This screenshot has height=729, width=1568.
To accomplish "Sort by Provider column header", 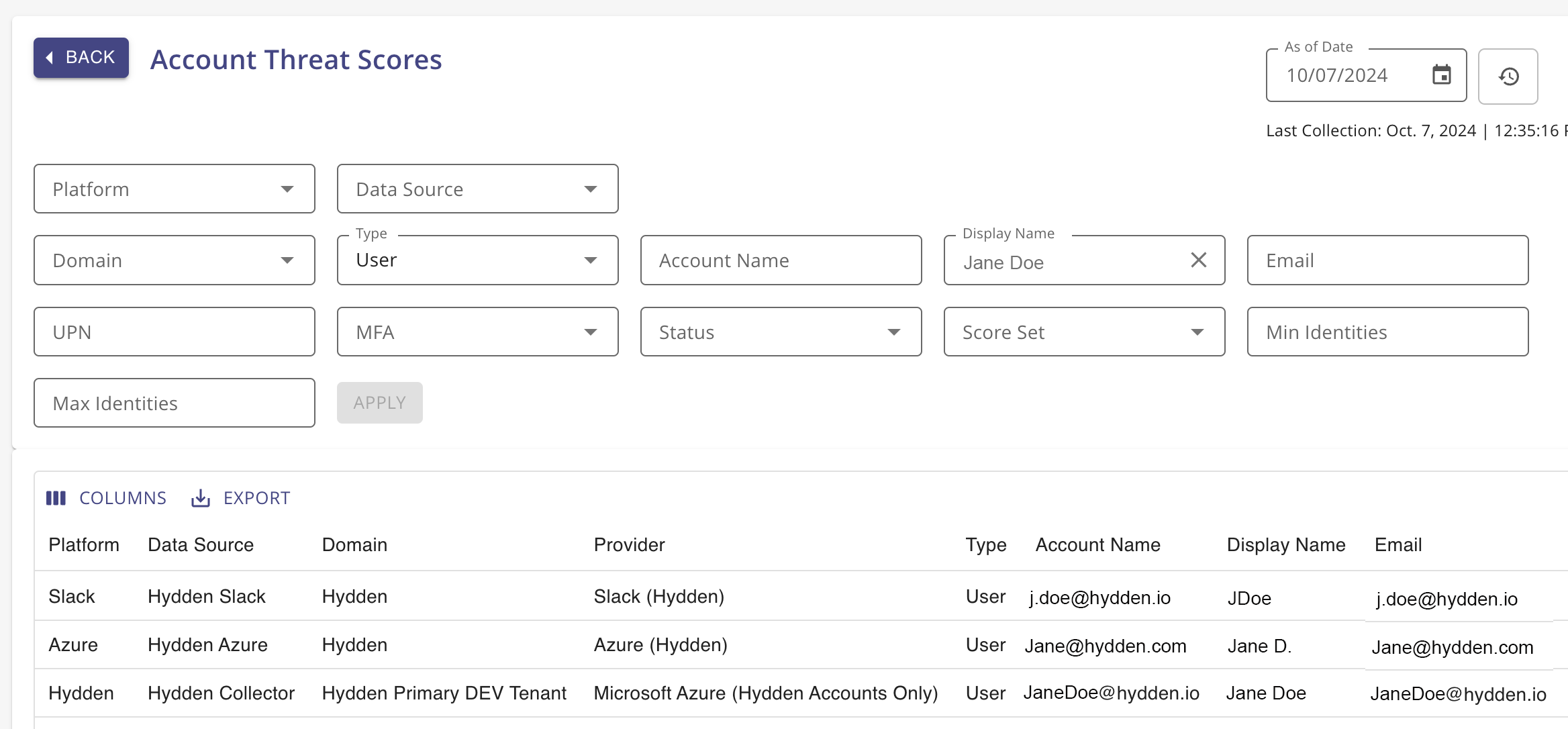I will coord(629,544).
